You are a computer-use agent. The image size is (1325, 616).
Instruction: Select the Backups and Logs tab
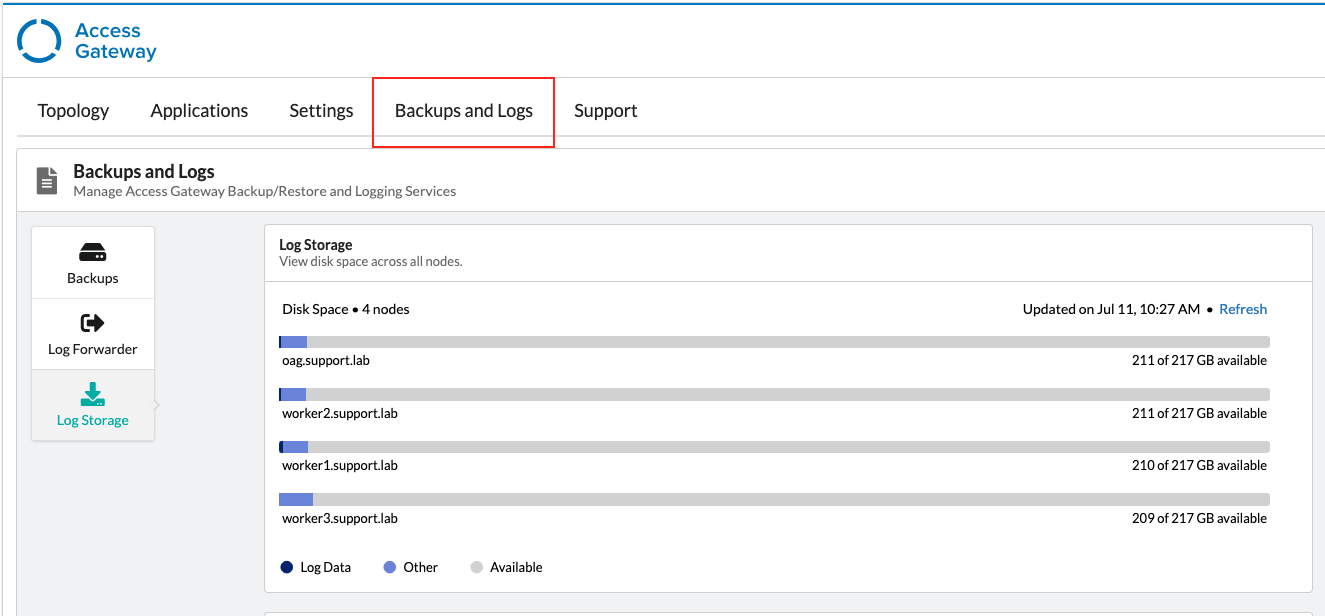463,111
